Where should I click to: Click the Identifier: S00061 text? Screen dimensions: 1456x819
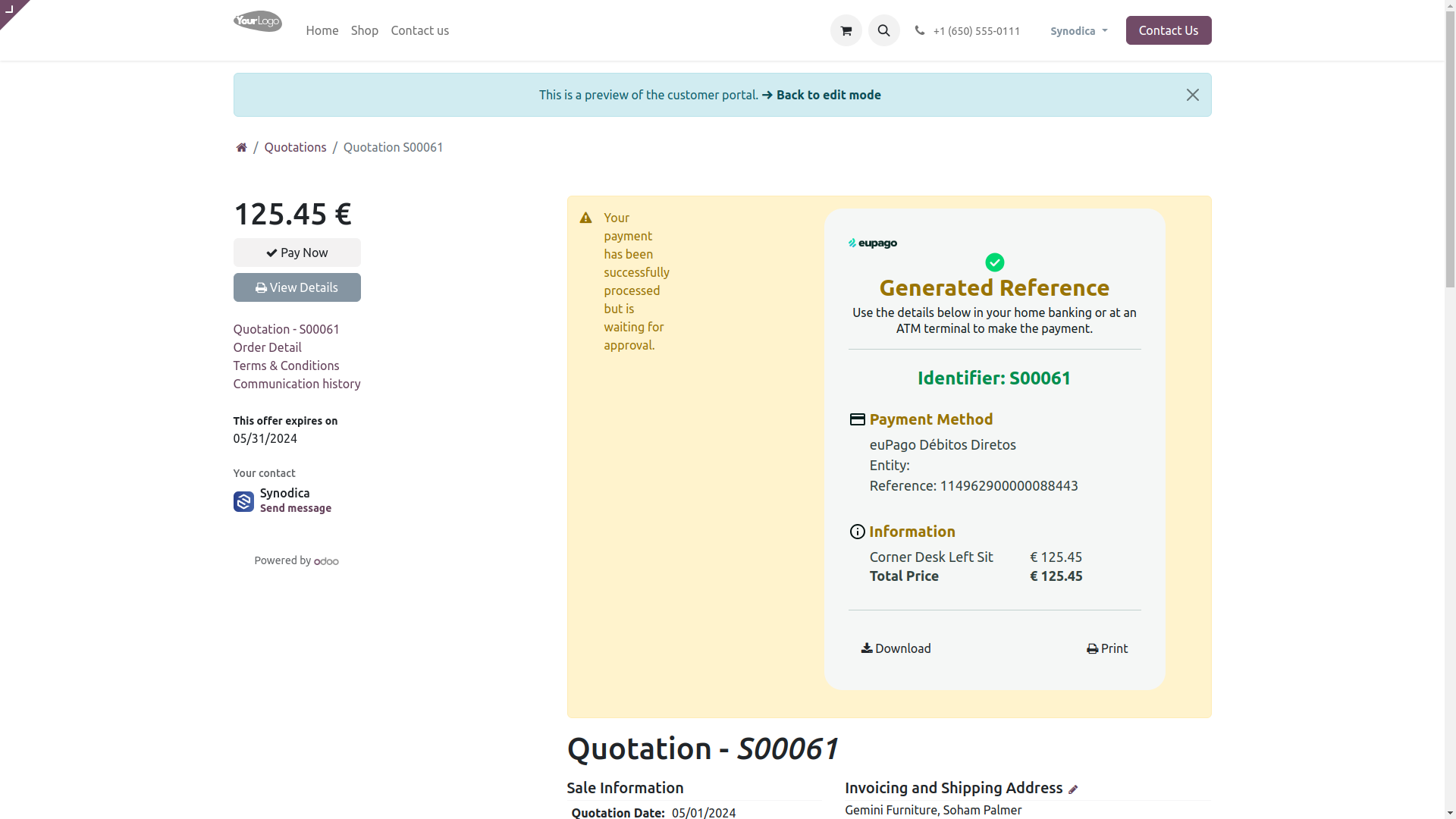(x=995, y=378)
